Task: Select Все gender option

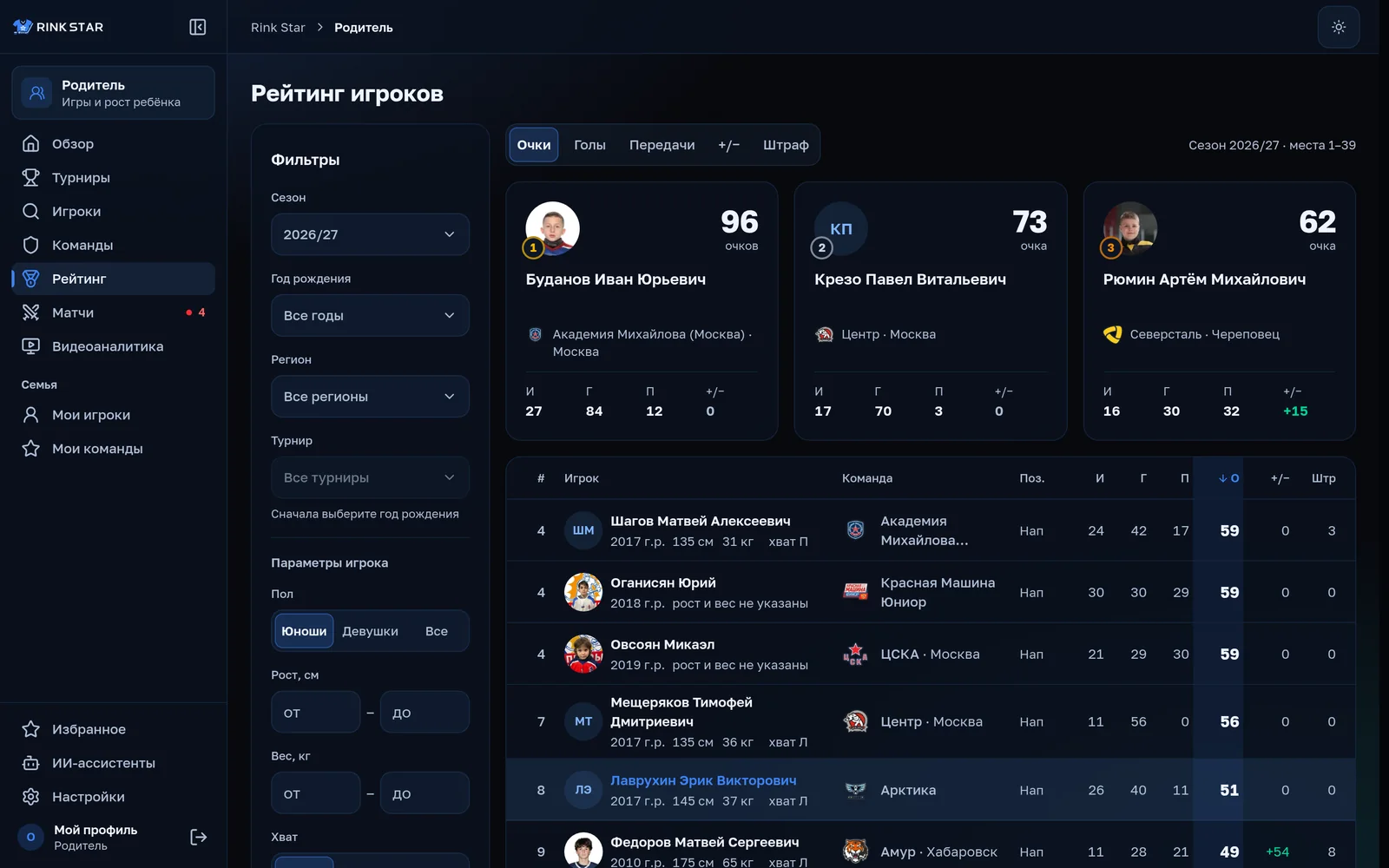Action: [437, 631]
